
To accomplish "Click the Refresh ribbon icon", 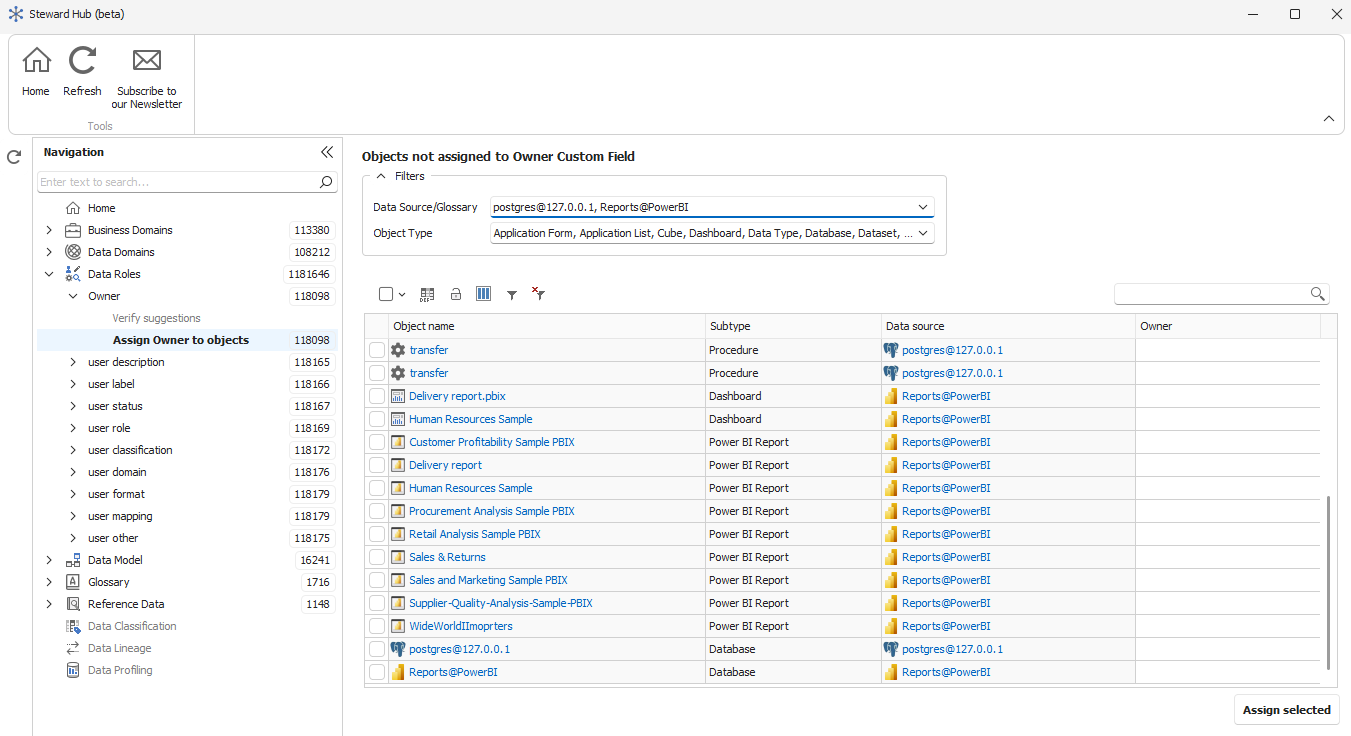I will pyautogui.click(x=82, y=61).
